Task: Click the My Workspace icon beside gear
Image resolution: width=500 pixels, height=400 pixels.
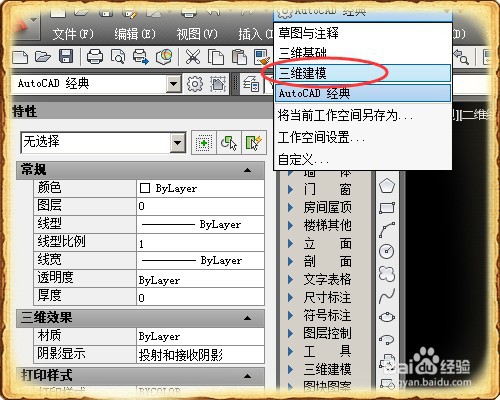Action: 218,84
